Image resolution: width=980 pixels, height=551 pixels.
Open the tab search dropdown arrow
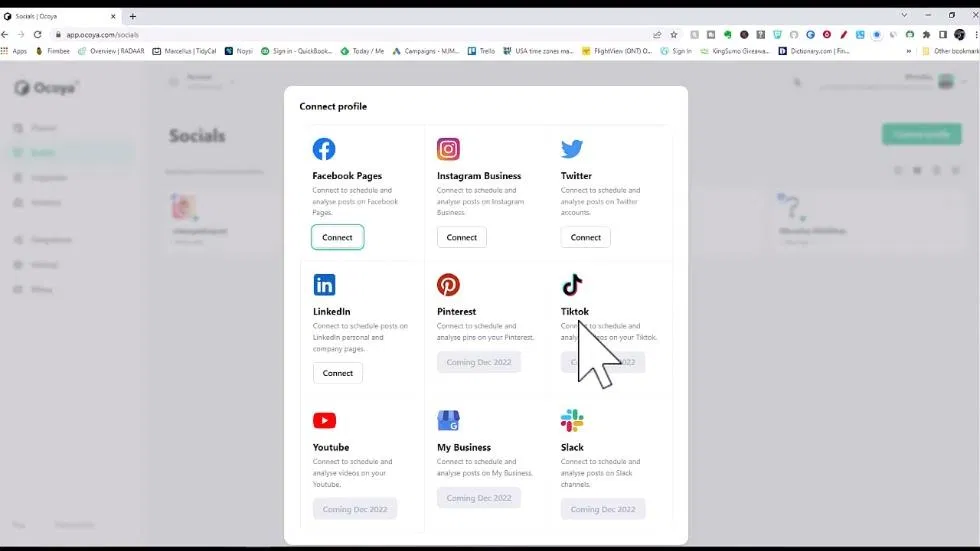(904, 15)
